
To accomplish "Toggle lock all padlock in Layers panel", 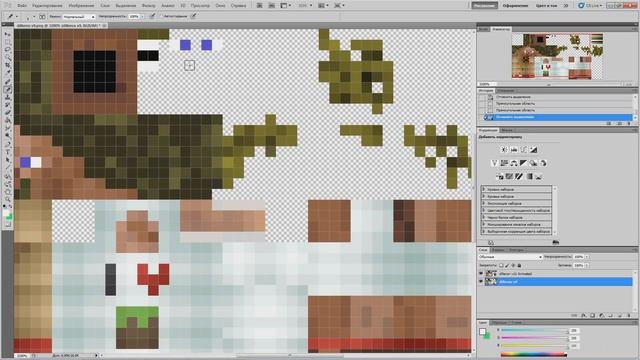I will pos(519,265).
